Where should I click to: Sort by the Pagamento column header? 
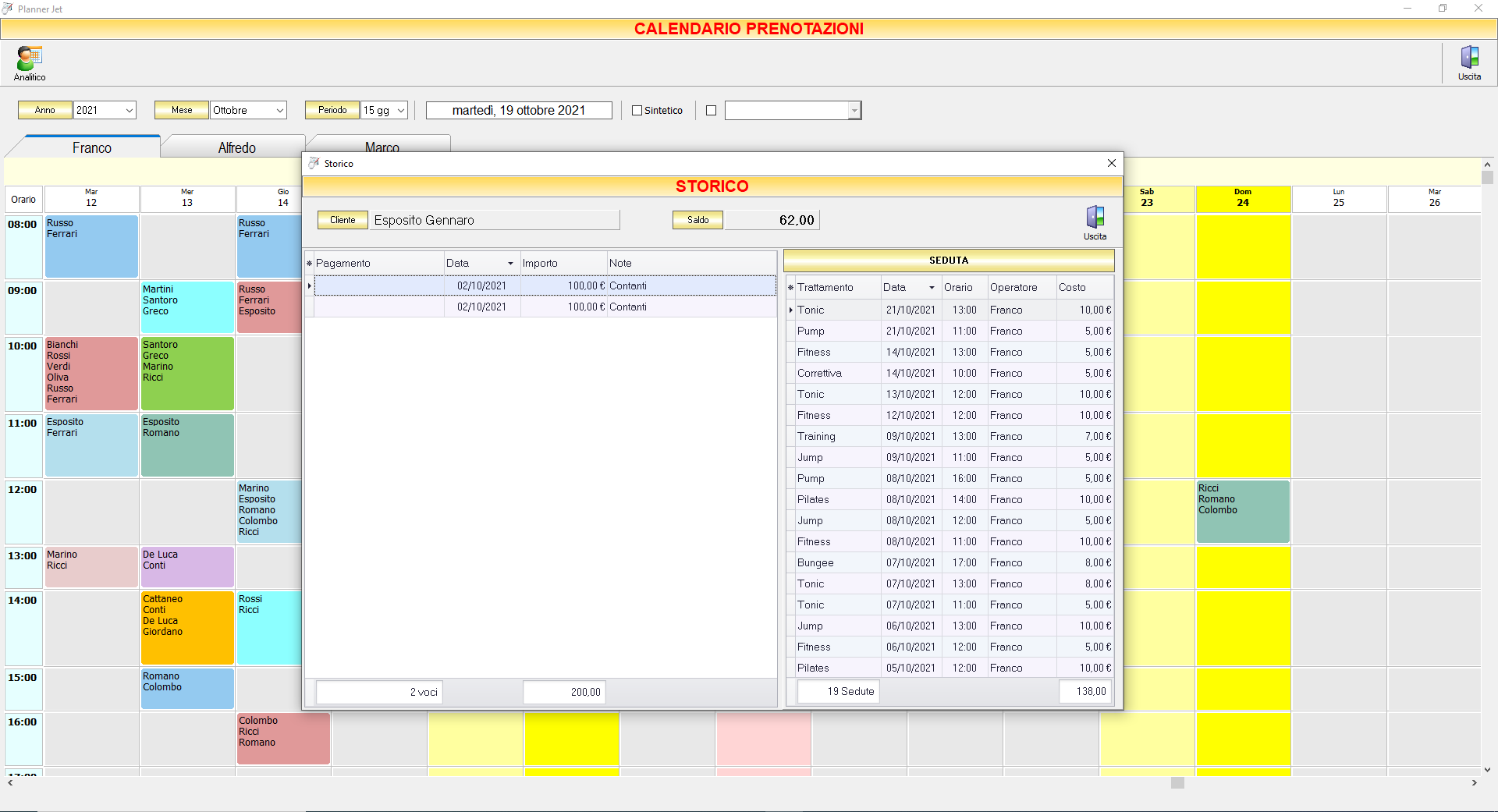pyautogui.click(x=379, y=264)
